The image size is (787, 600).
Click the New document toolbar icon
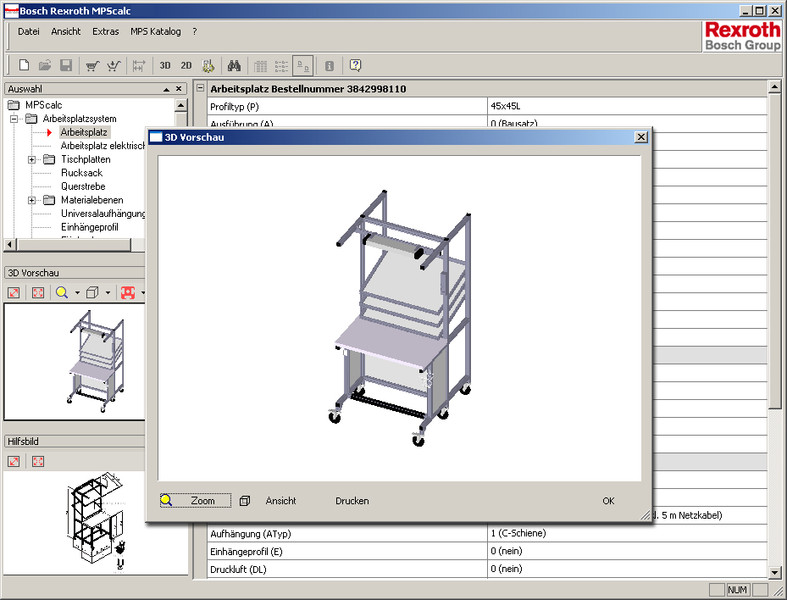tap(24, 66)
